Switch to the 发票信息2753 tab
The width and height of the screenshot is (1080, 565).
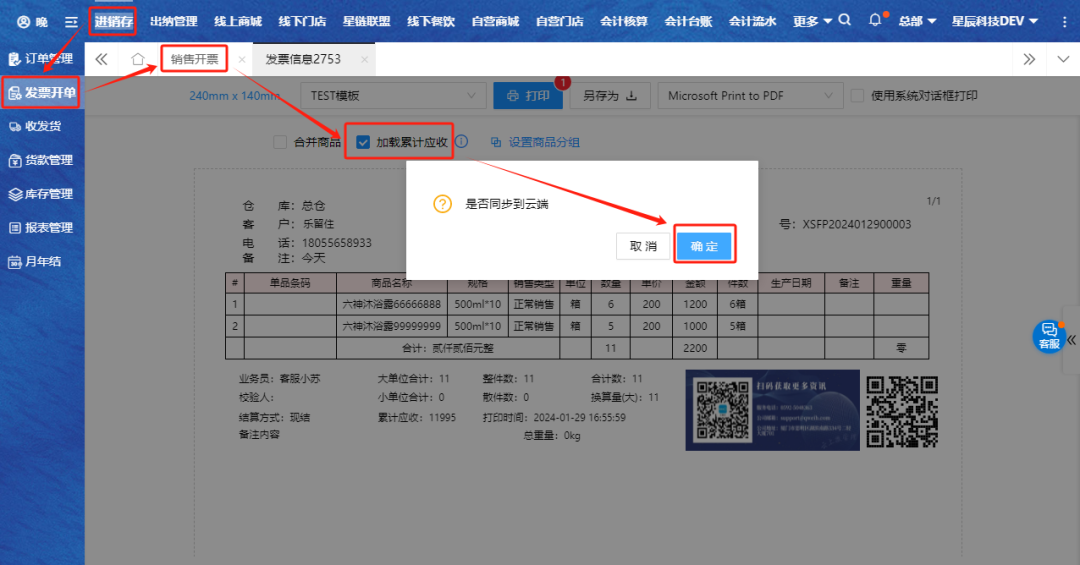pos(303,59)
